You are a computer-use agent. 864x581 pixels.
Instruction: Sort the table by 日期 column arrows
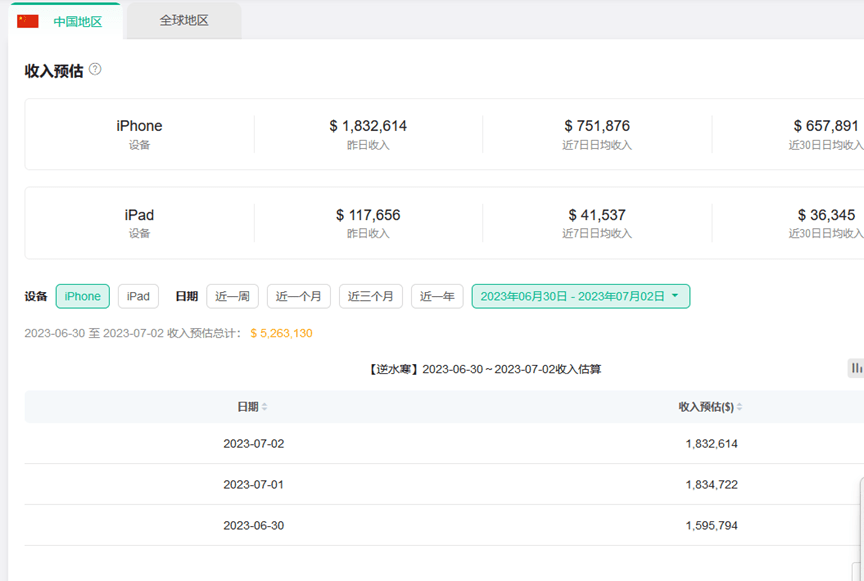(264, 407)
